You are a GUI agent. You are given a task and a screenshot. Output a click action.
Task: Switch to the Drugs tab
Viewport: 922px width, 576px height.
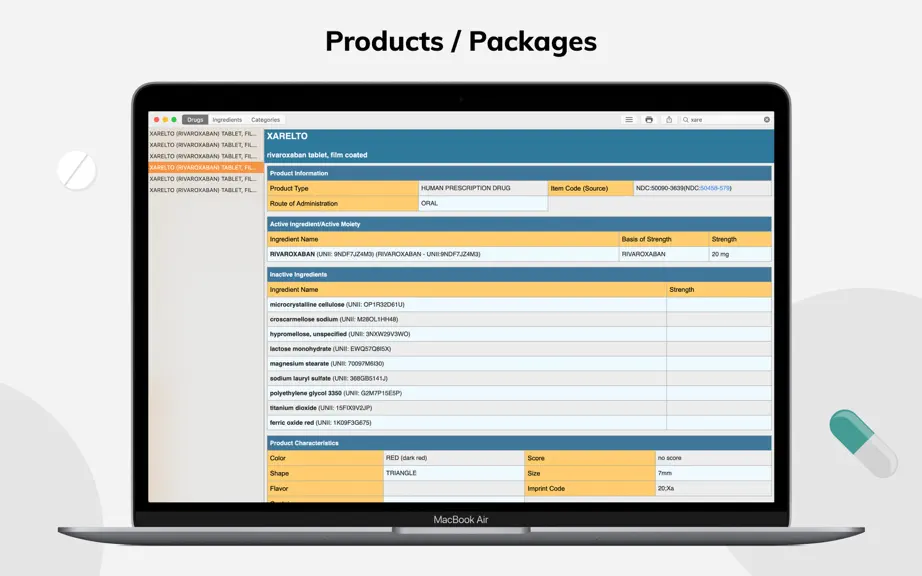coord(195,119)
